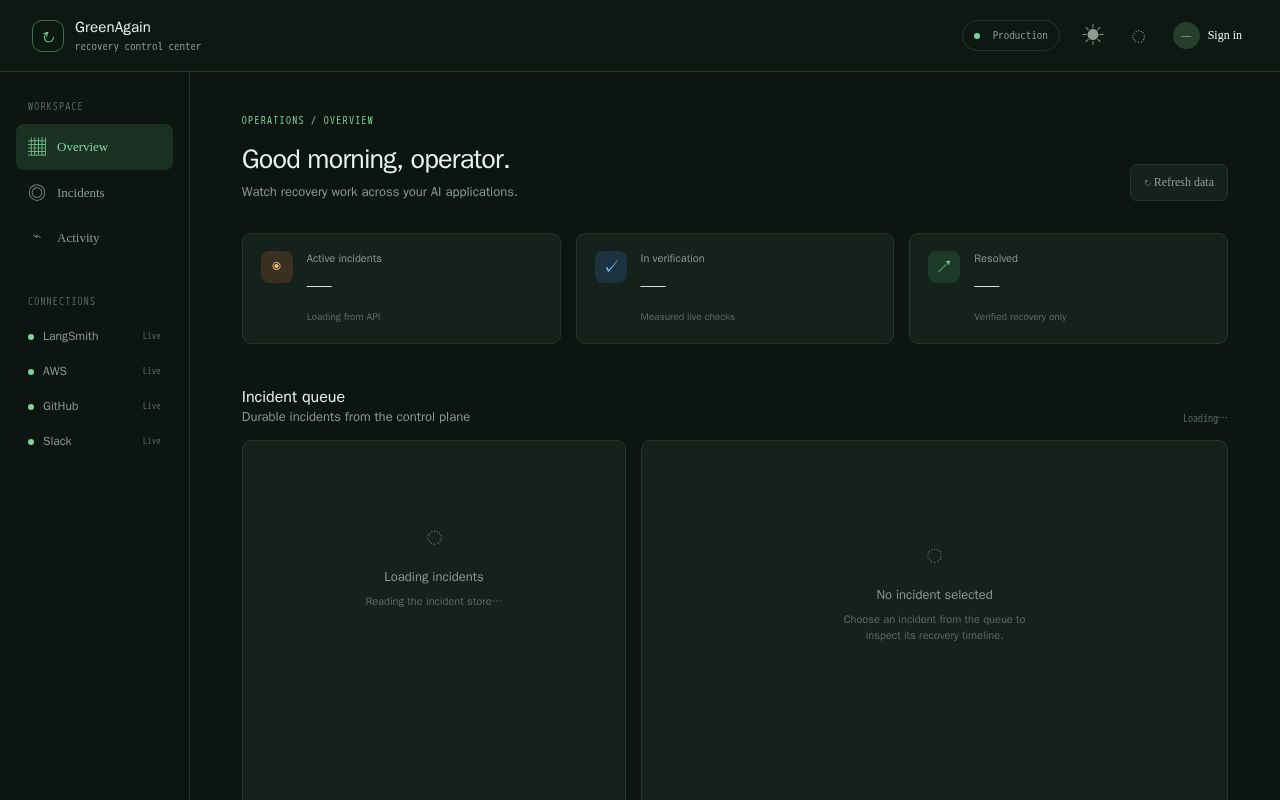
Task: Select the AWS connection
Action: pyautogui.click(x=94, y=371)
